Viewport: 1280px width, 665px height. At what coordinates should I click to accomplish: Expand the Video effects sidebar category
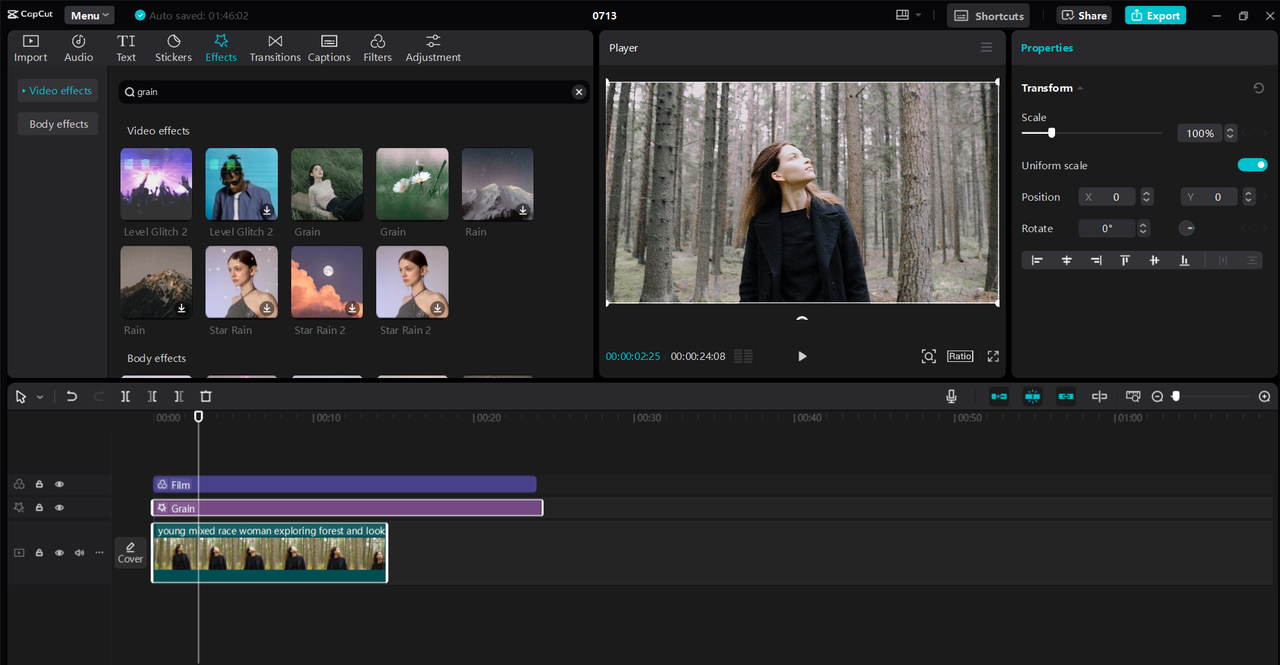[57, 90]
